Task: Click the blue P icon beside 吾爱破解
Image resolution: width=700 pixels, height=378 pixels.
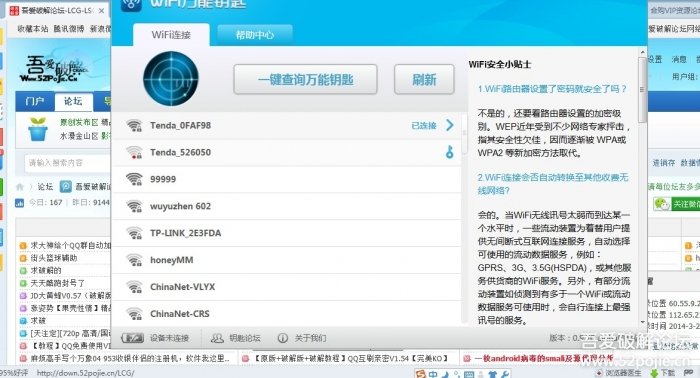Action: coord(66,187)
